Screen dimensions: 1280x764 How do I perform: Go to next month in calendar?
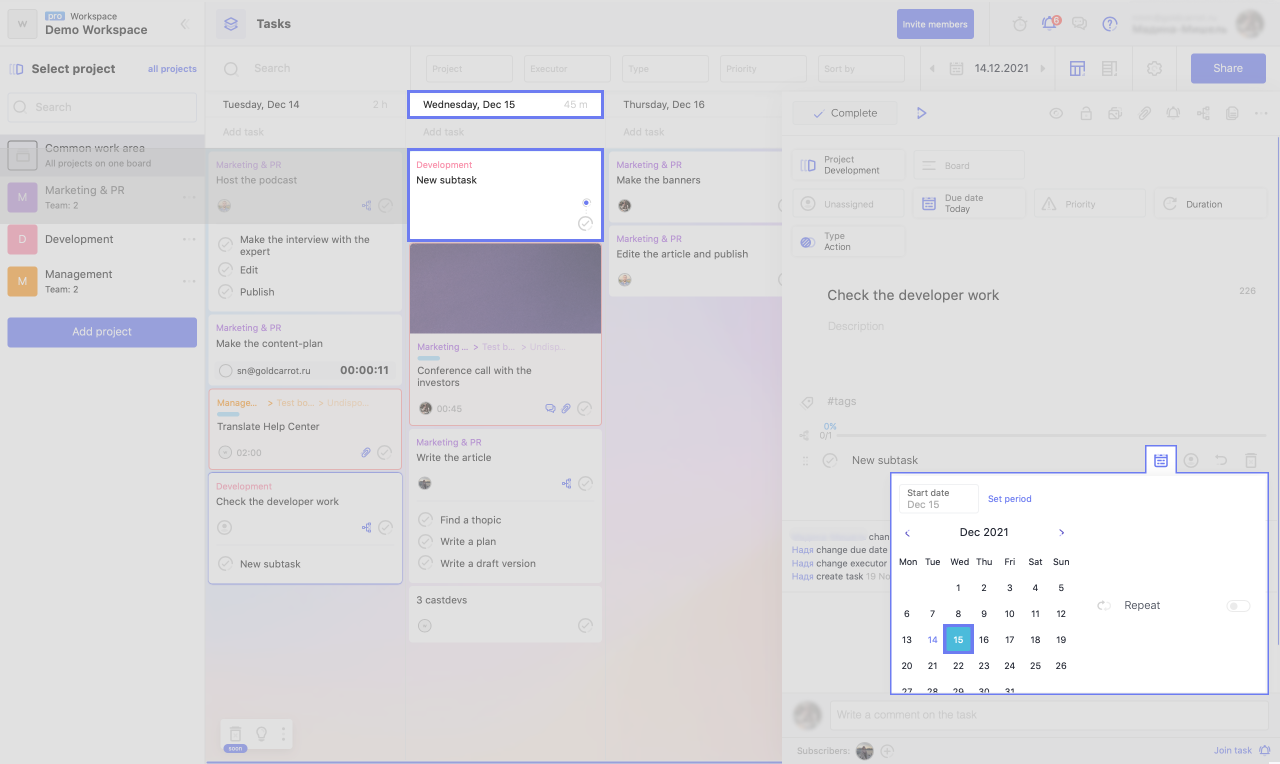(1061, 533)
